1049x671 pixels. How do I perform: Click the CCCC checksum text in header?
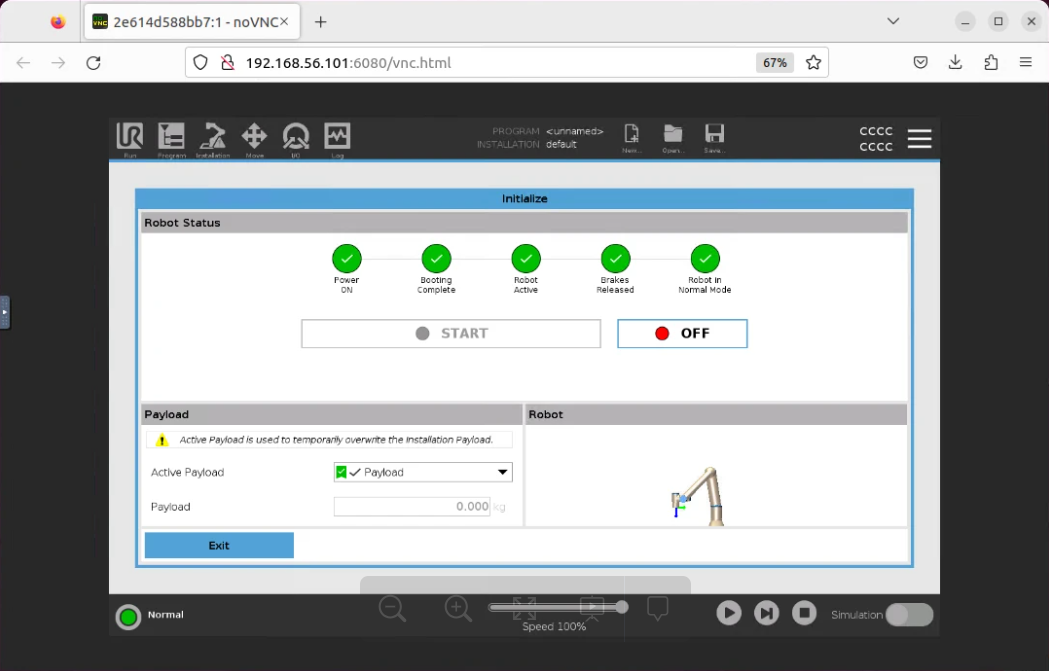(876, 138)
